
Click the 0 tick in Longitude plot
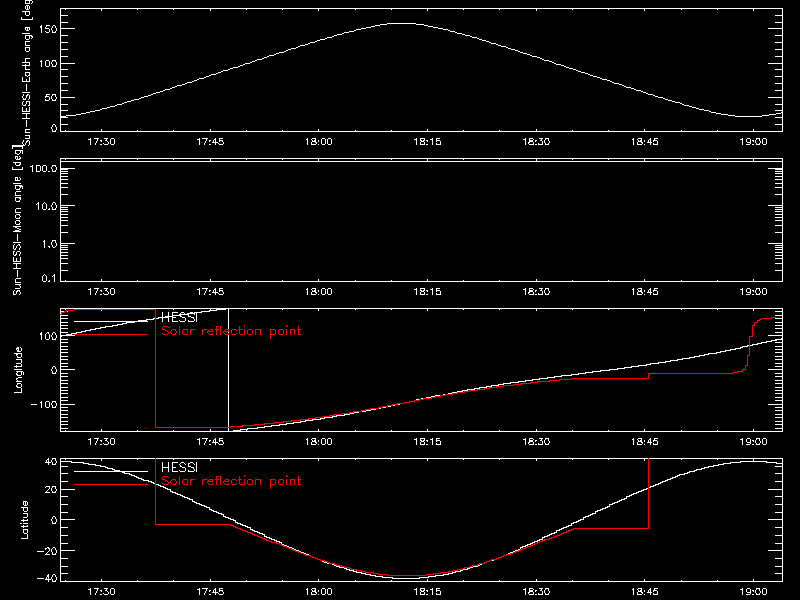tap(54, 370)
